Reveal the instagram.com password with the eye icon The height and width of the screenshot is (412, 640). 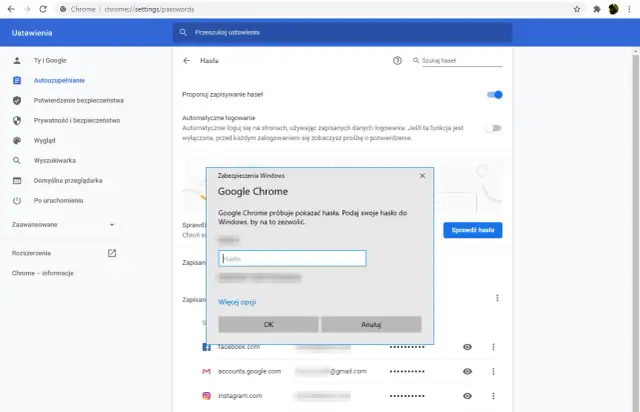(467, 396)
